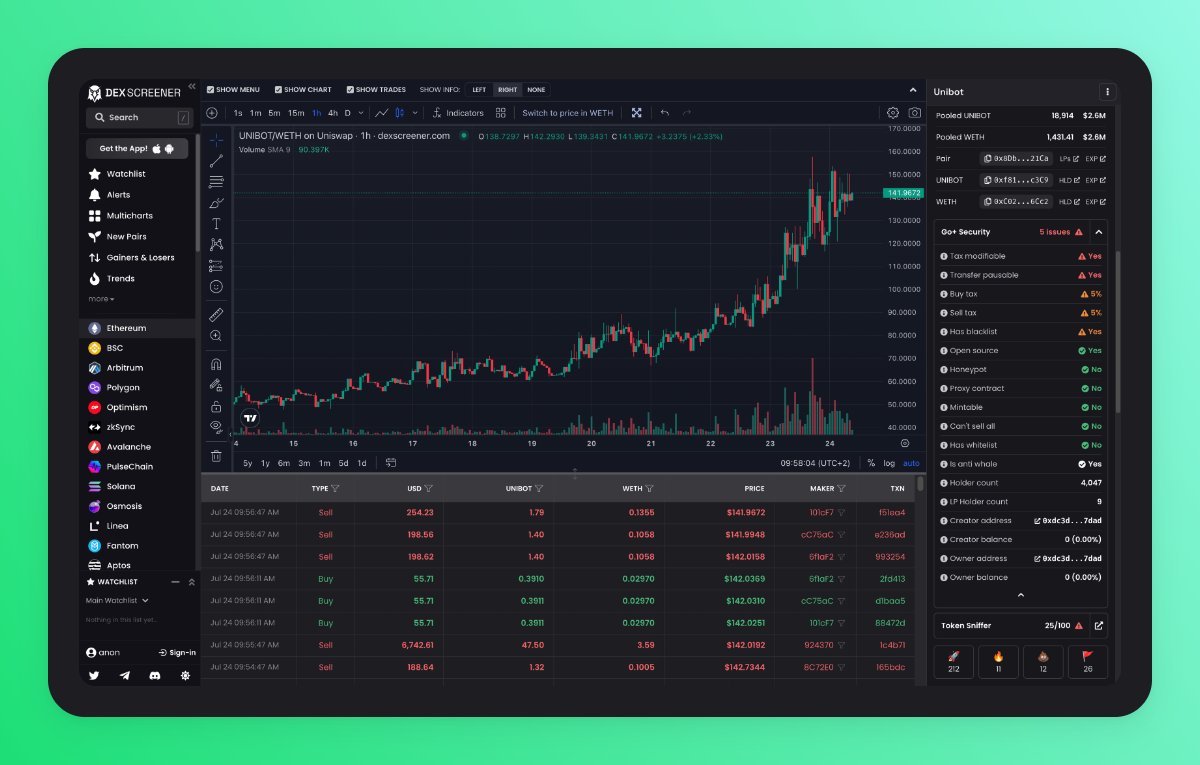The width and height of the screenshot is (1200, 765).
Task: Collapse the Go+ Security section
Action: pyautogui.click(x=1098, y=232)
